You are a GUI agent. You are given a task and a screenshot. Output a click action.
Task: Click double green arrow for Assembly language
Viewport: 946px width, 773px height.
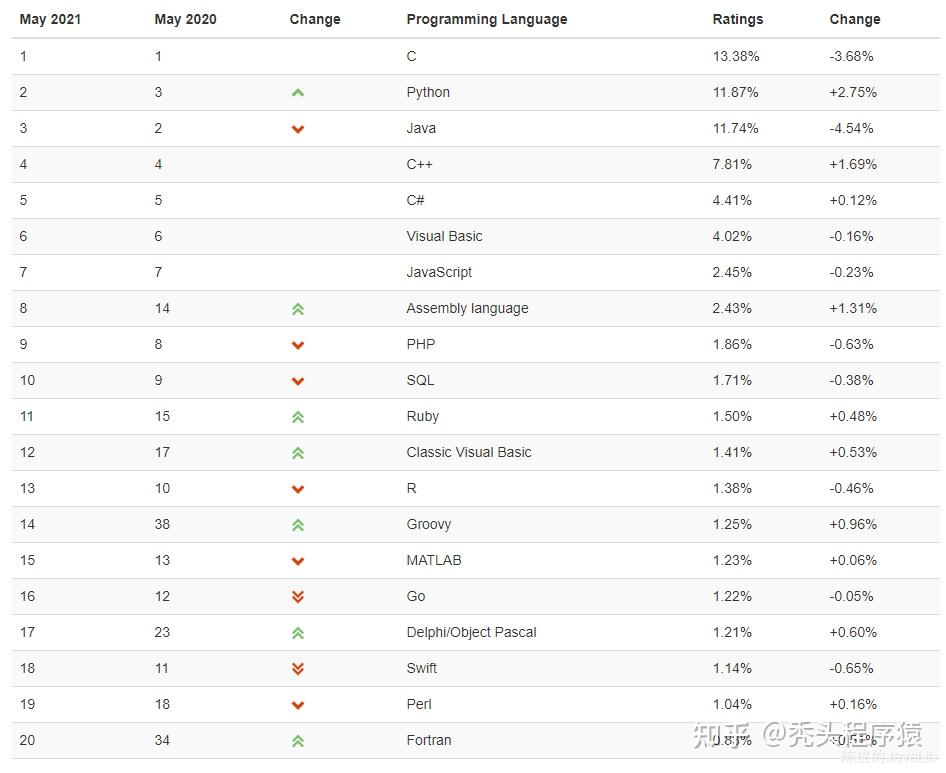pyautogui.click(x=297, y=309)
